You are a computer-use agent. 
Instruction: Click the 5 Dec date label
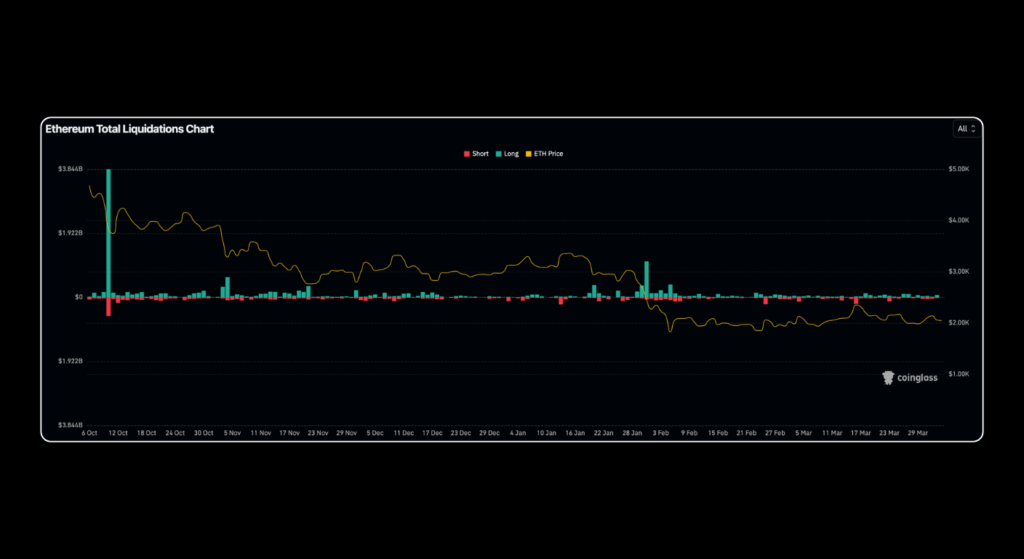click(375, 433)
